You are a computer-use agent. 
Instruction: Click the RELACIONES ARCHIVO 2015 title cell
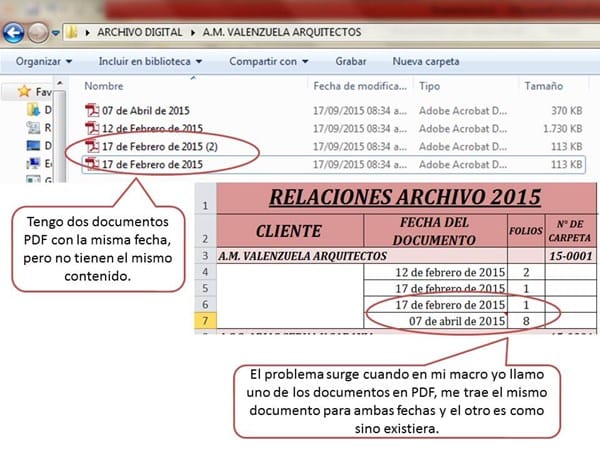pos(406,198)
